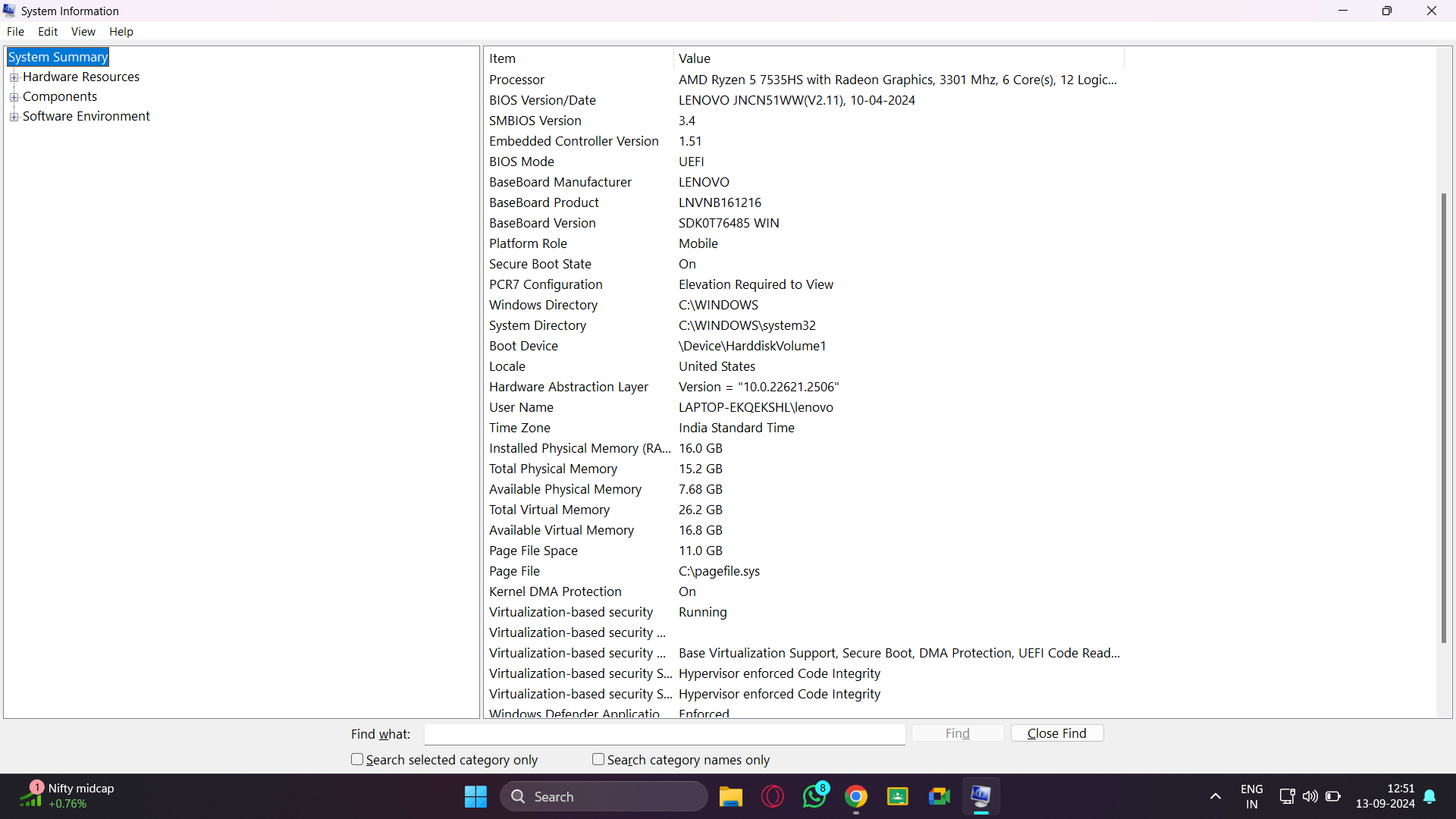Show hidden system tray icons

pyautogui.click(x=1216, y=796)
